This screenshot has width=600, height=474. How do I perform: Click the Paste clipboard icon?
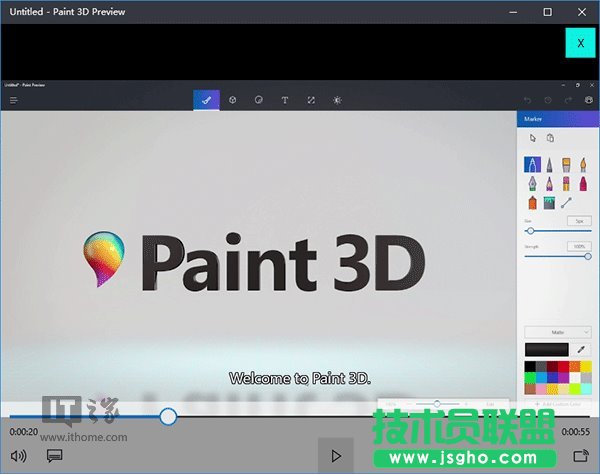pyautogui.click(x=550, y=138)
